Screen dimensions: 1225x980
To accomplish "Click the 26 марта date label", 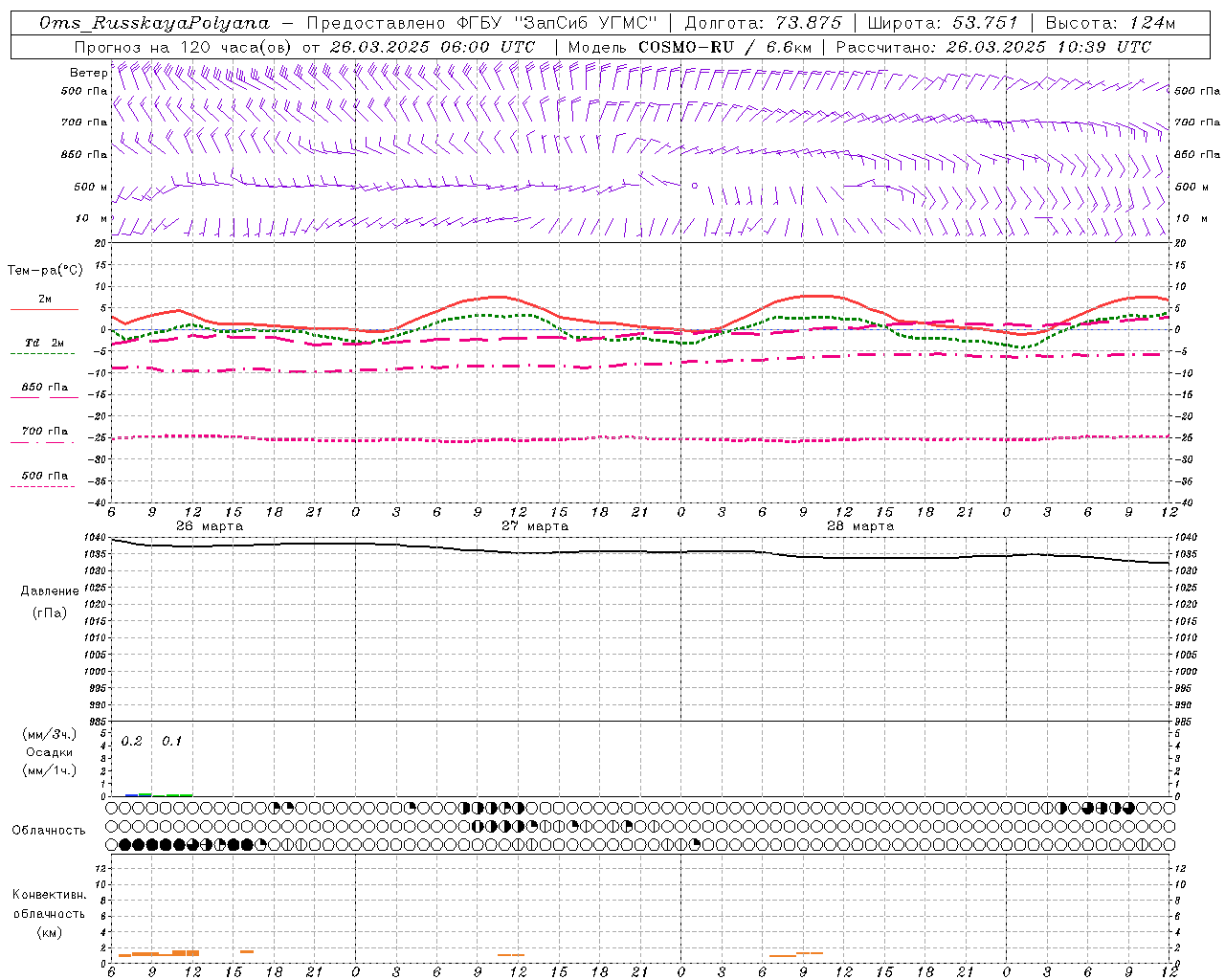I will (x=210, y=525).
